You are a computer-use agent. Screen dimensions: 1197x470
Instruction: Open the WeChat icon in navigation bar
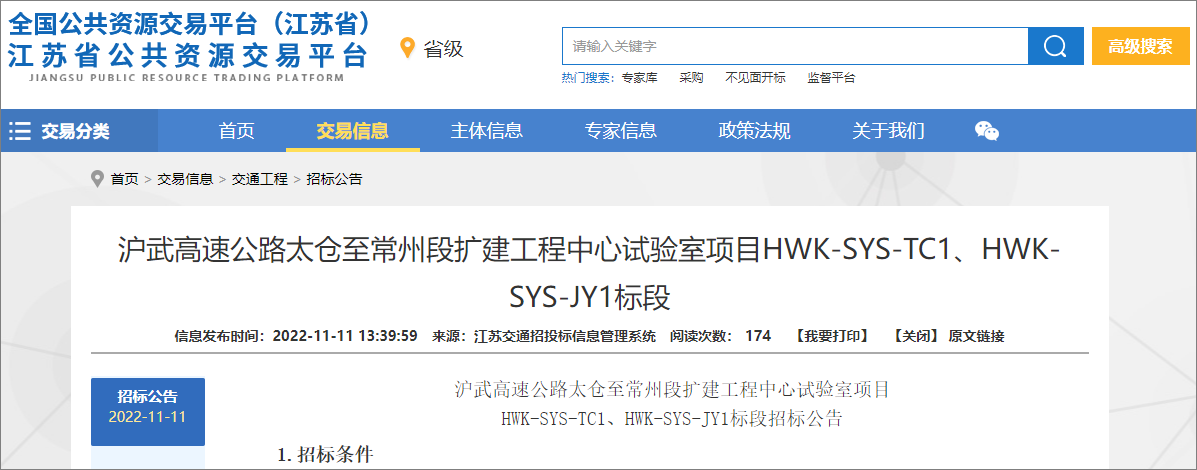986,131
